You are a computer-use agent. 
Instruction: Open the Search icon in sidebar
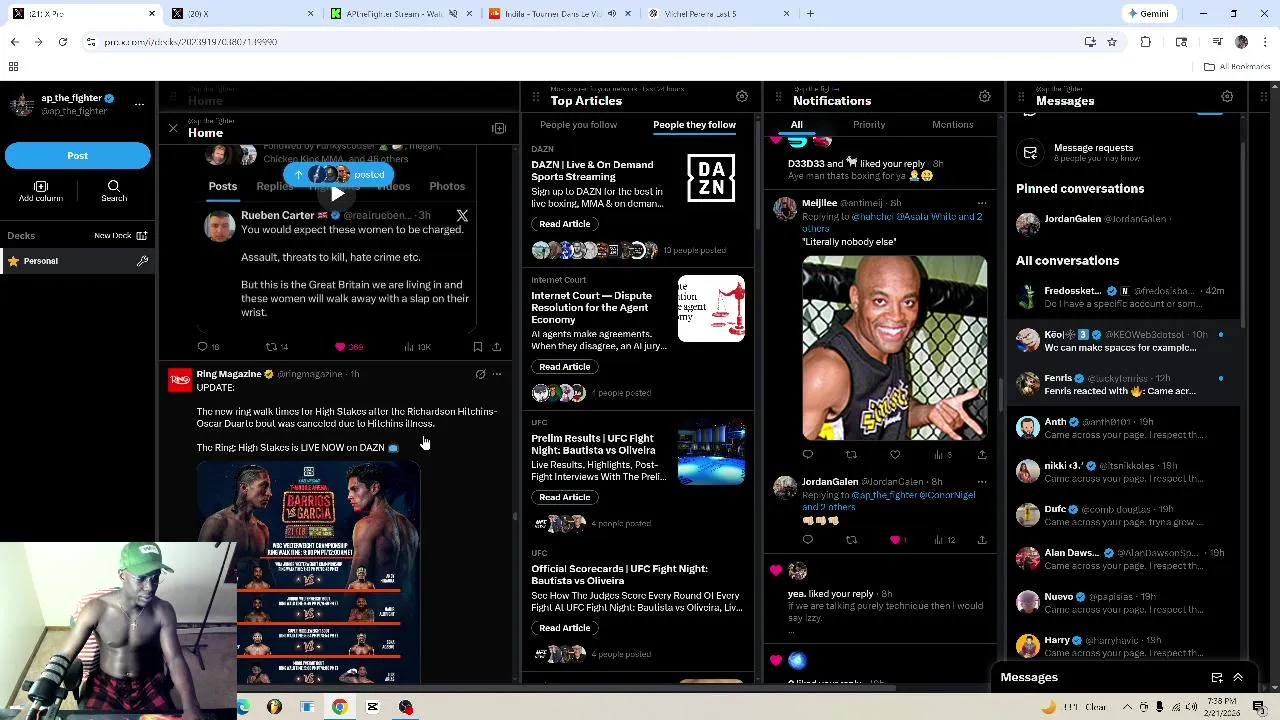113,191
